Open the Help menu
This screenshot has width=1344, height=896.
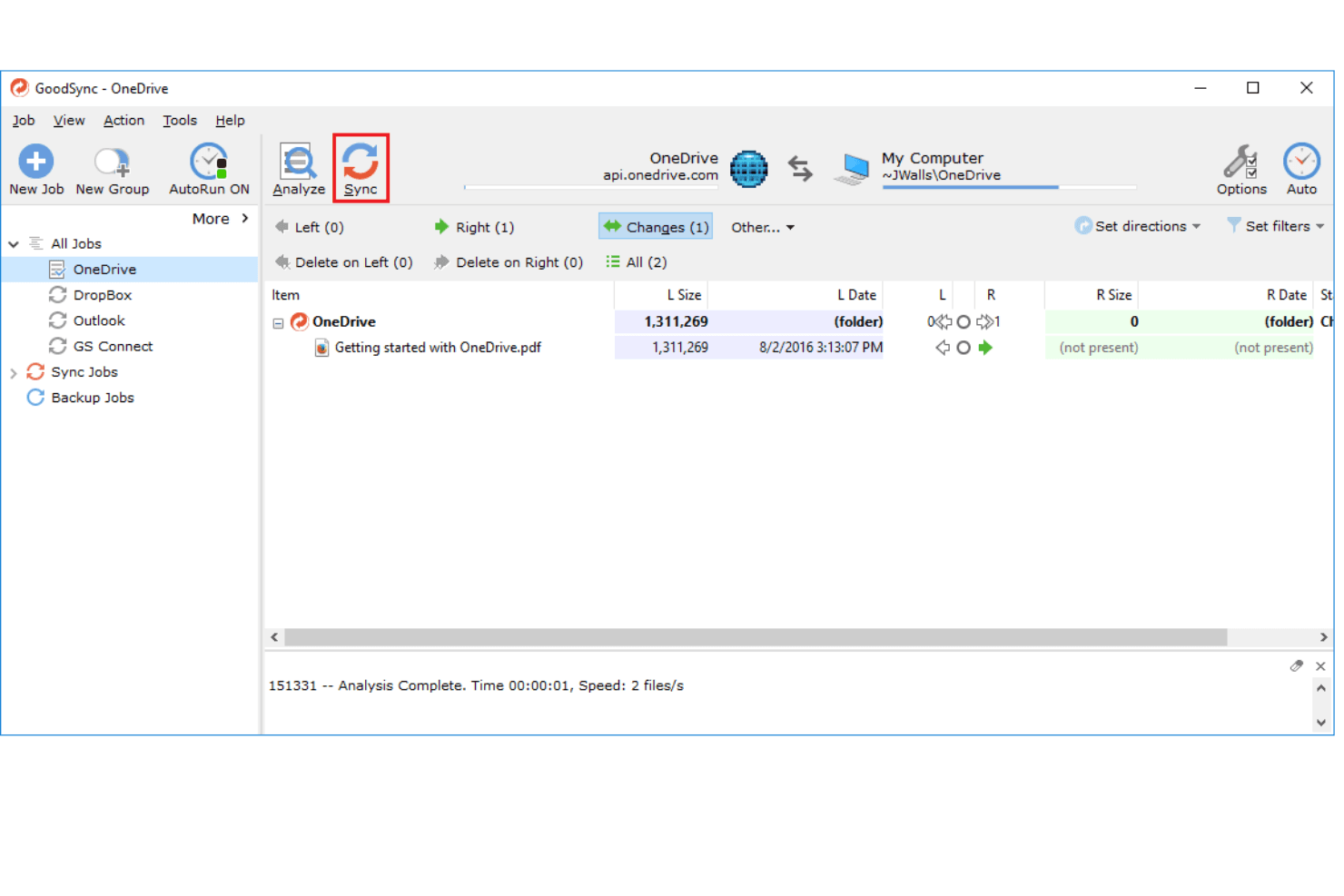point(230,120)
